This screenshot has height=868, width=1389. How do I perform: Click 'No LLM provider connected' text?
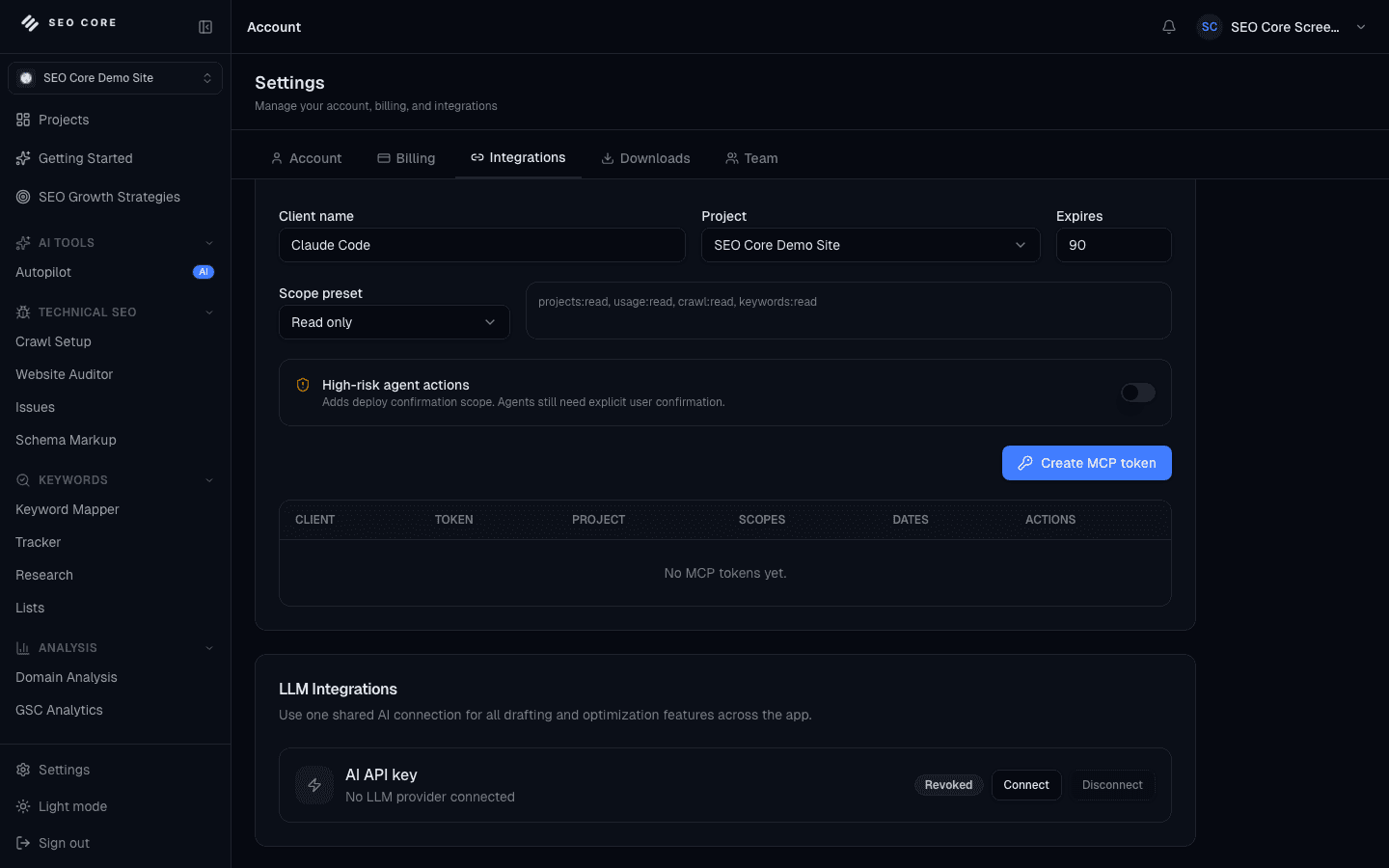tap(430, 797)
